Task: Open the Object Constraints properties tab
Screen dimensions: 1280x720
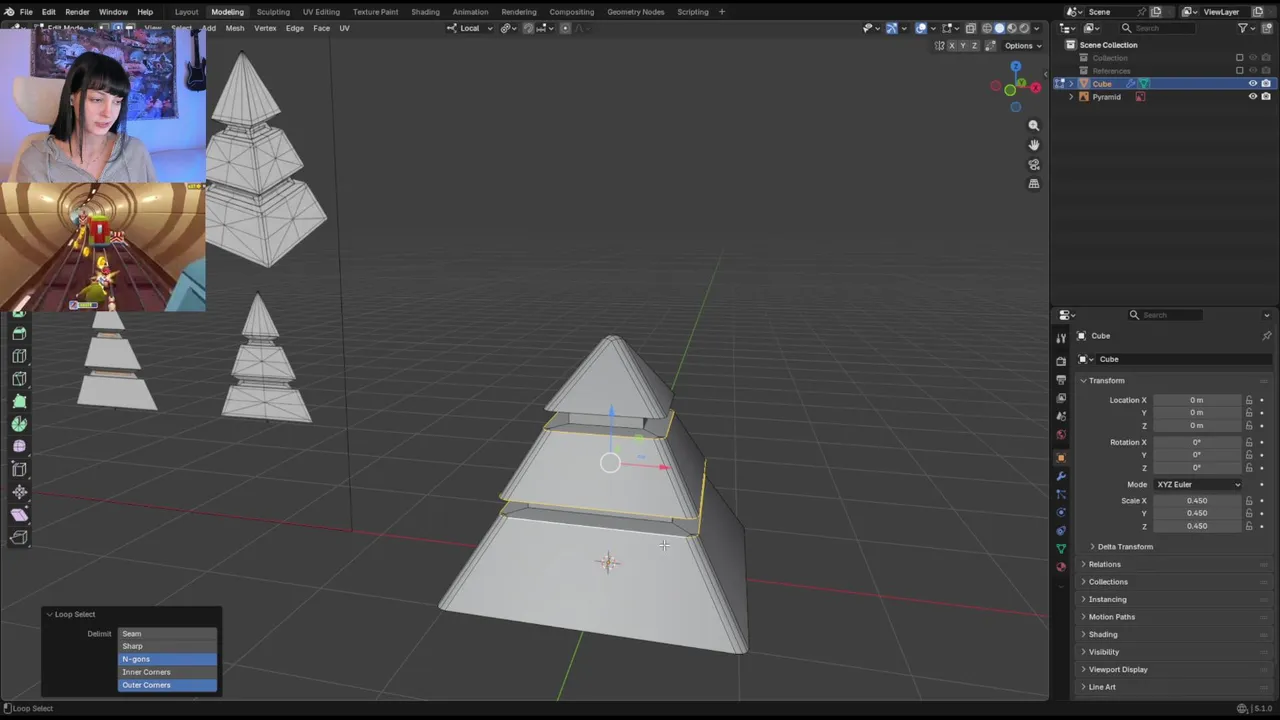Action: tap(1061, 530)
